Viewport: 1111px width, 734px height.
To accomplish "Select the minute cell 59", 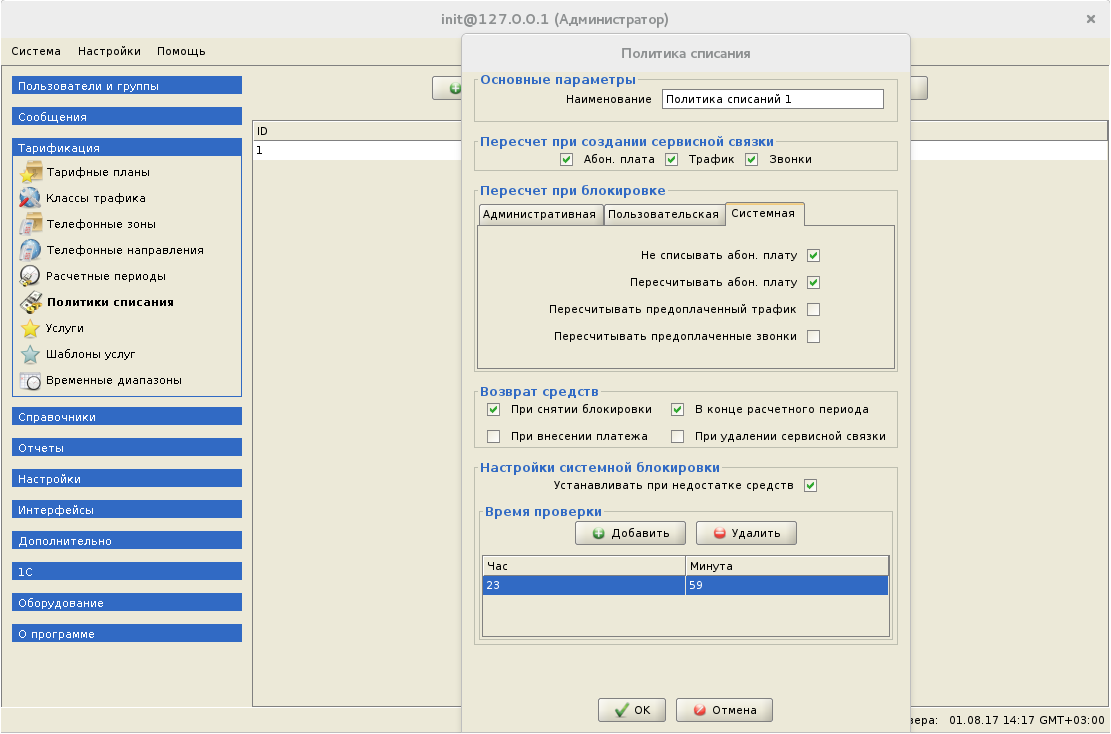I will pyautogui.click(x=786, y=585).
